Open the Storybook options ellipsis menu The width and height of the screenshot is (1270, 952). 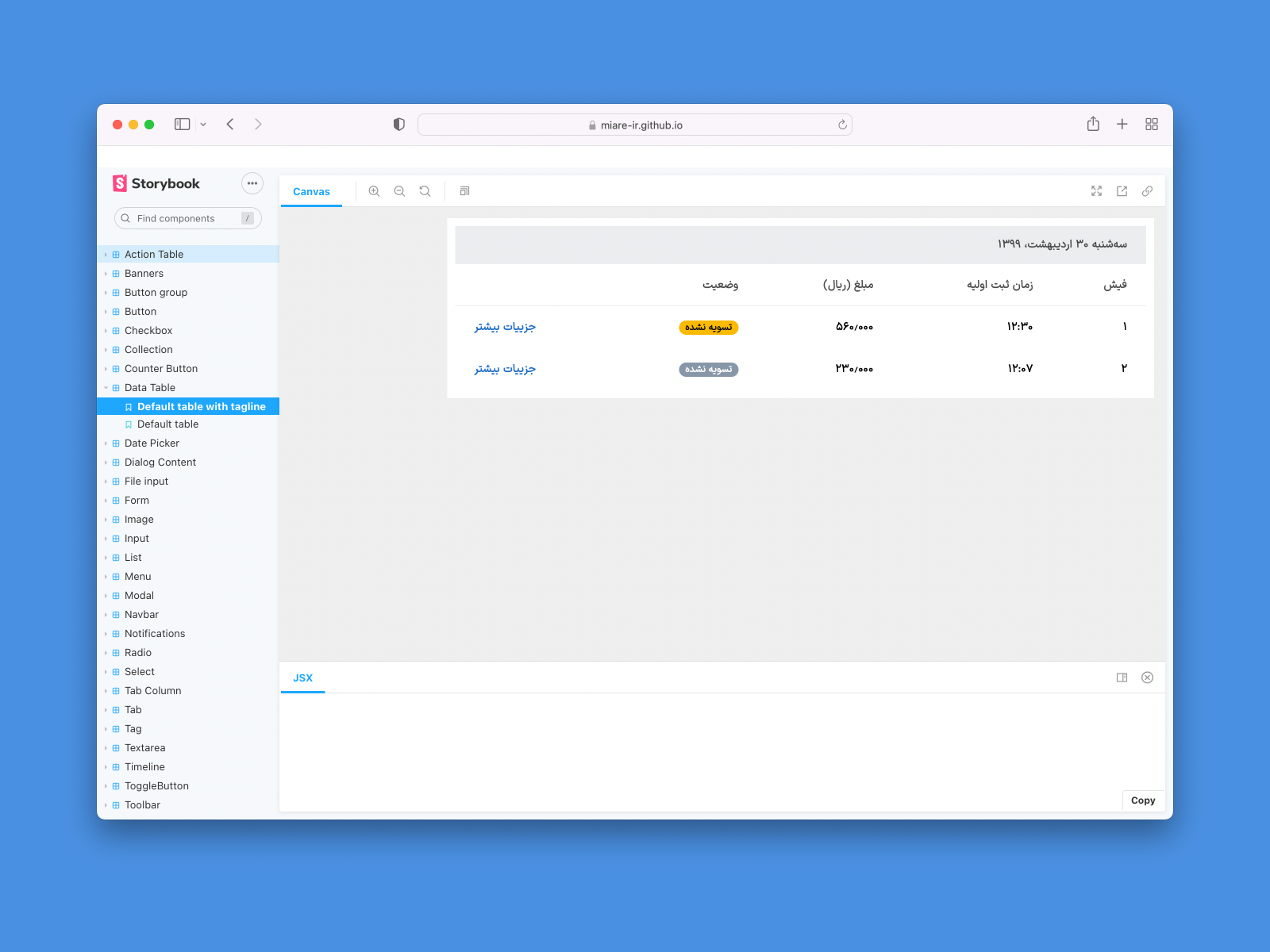click(252, 183)
